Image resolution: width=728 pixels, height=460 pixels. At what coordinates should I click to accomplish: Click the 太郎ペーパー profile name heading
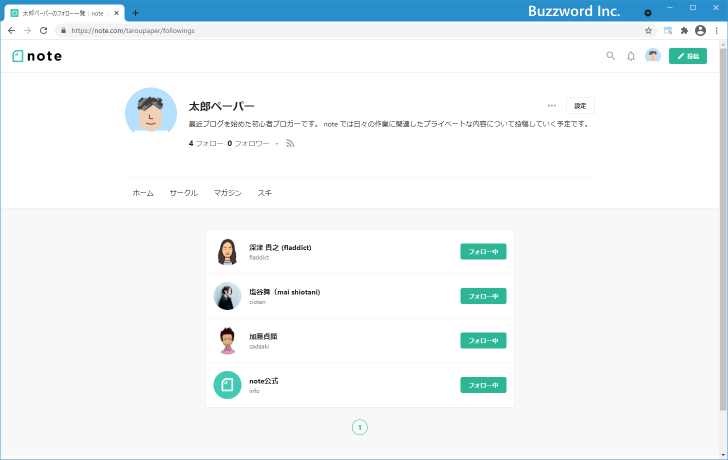(x=221, y=106)
